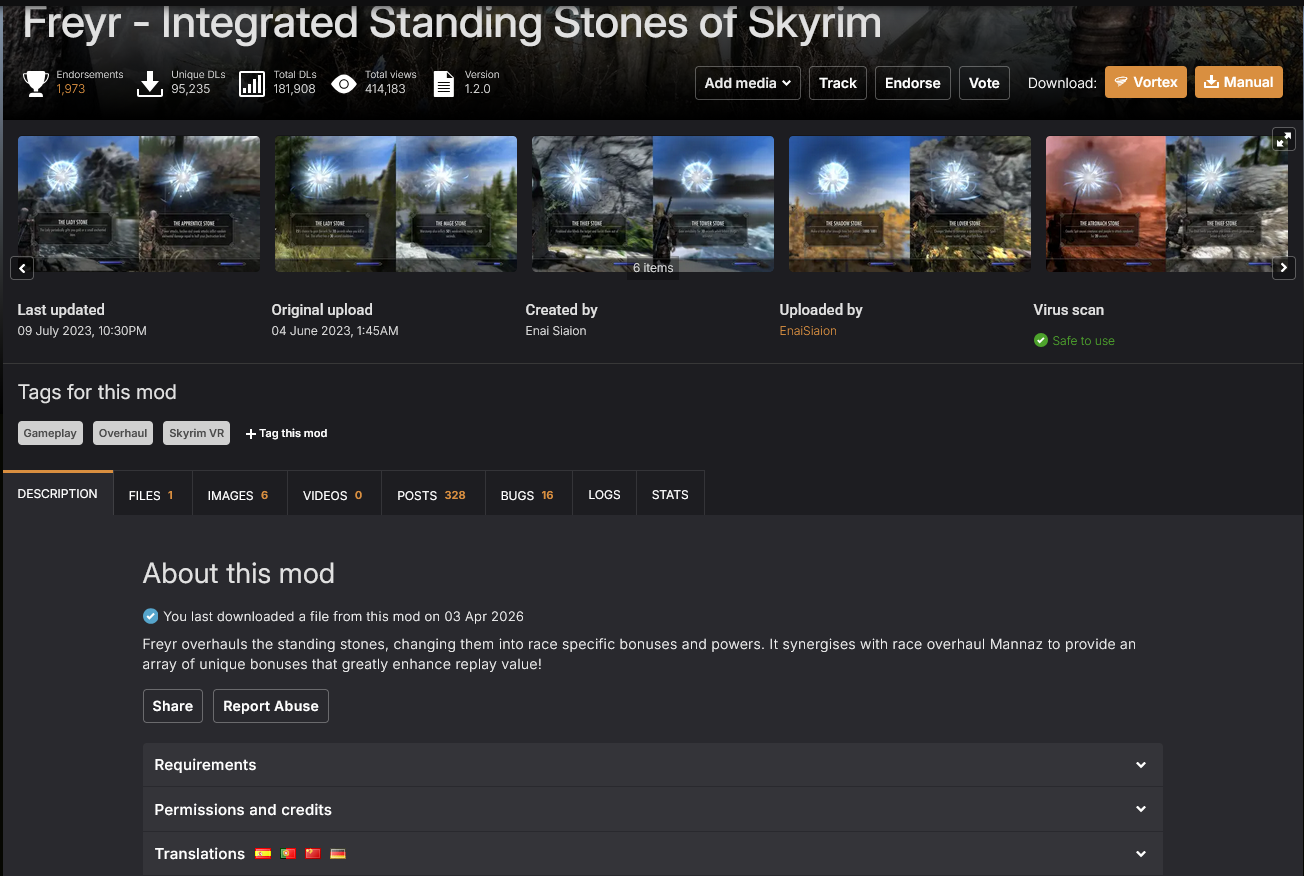
Task: Click the Report Abuse button
Action: [271, 706]
